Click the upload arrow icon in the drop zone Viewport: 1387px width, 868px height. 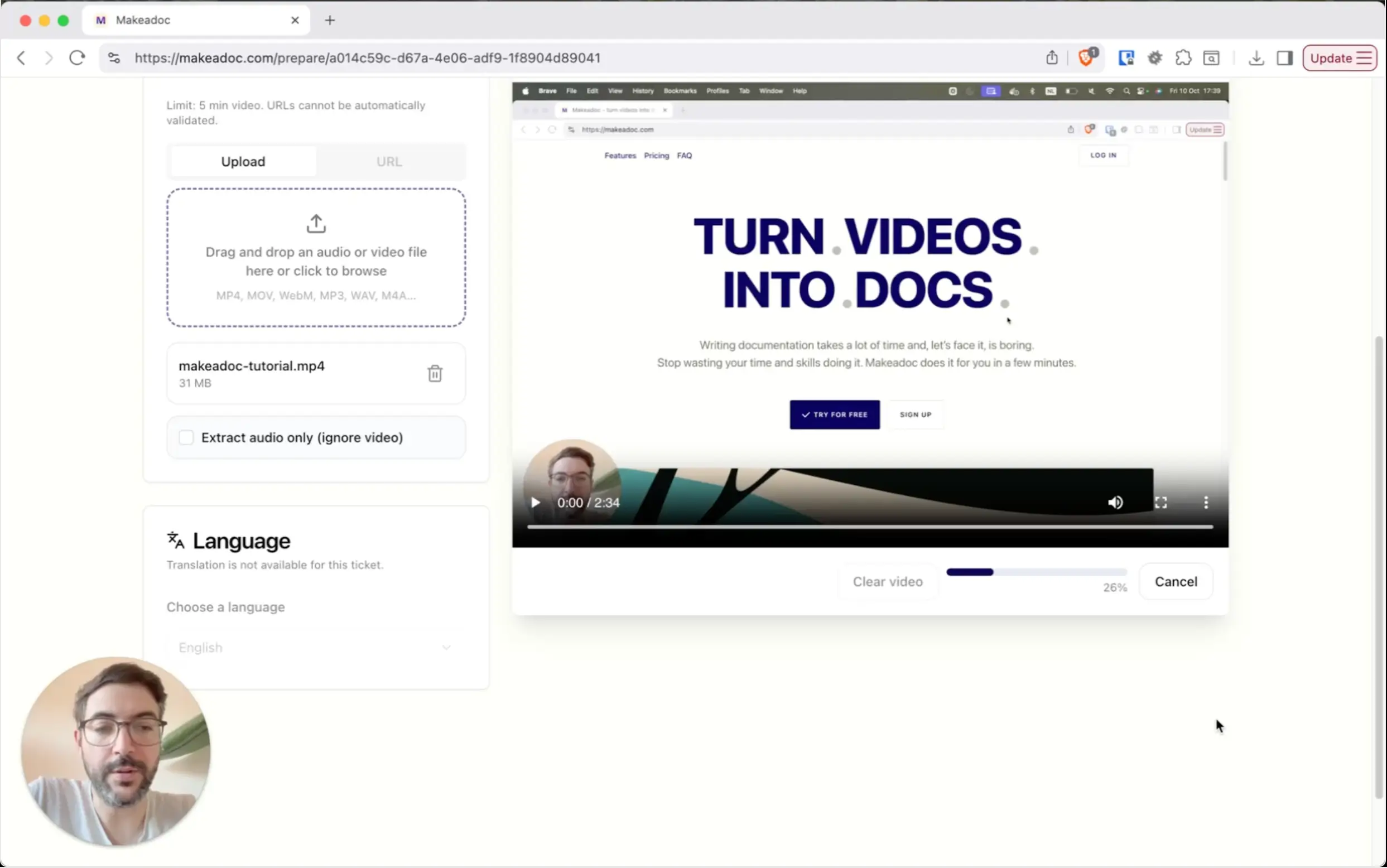click(316, 224)
